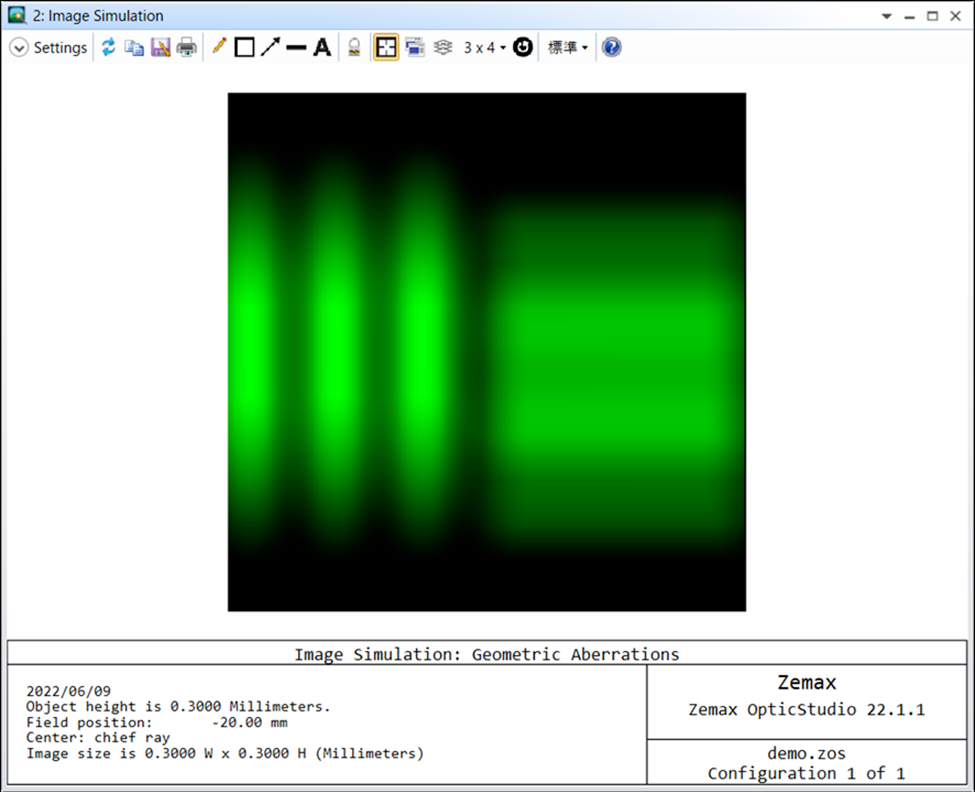Toggle the overlay layers icon

443,48
